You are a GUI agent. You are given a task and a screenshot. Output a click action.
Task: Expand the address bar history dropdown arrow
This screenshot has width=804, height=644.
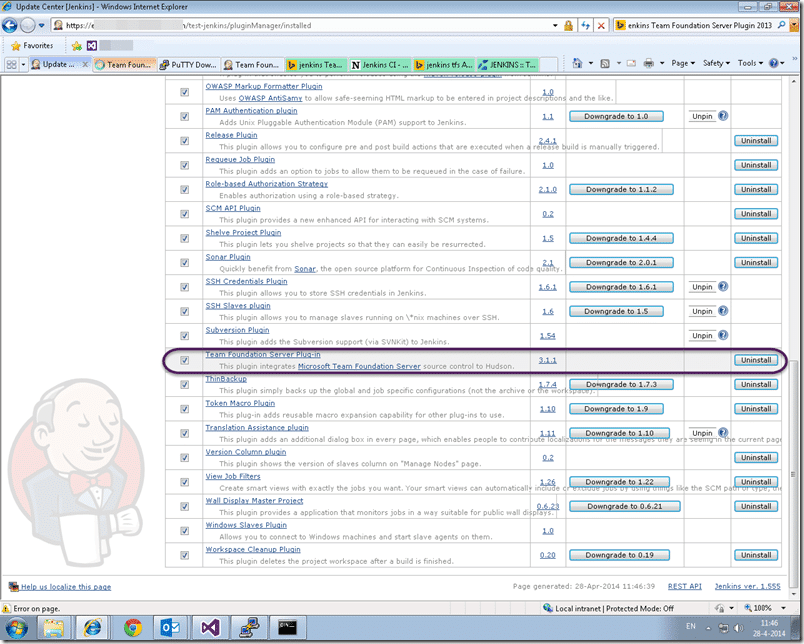tap(555, 25)
